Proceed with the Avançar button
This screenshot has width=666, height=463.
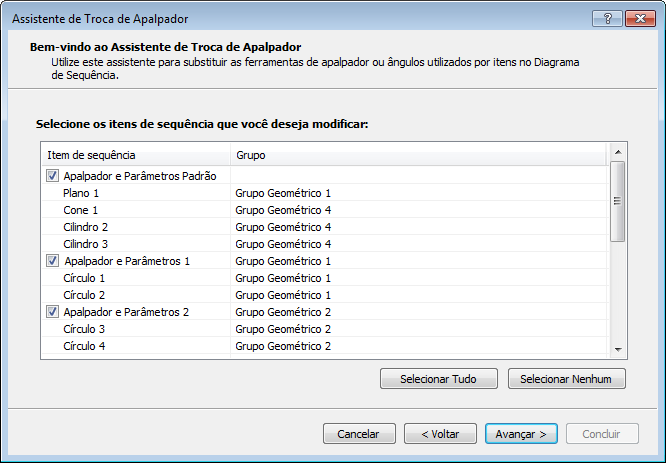click(521, 434)
